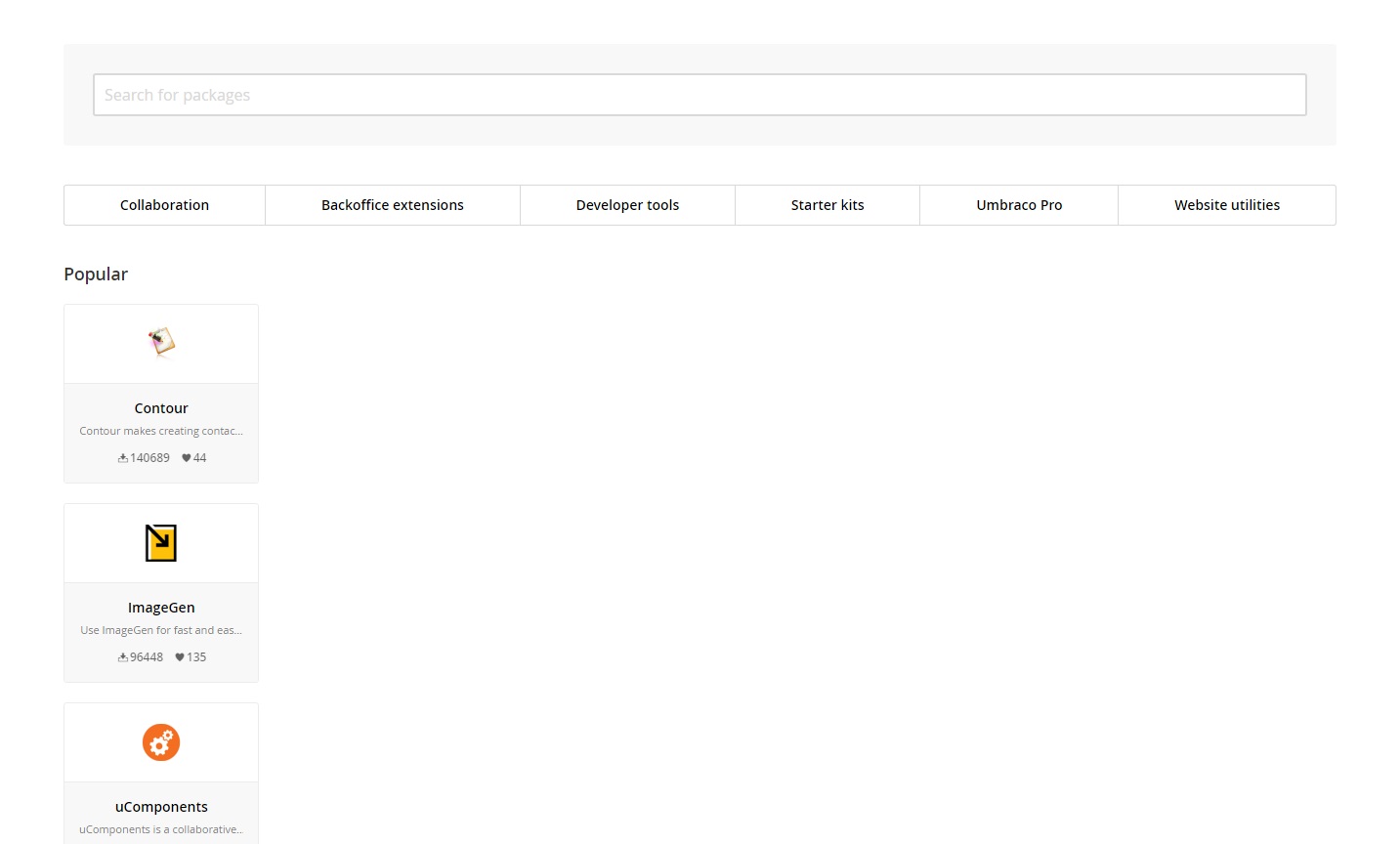
Task: Click the Search for packages field
Action: click(x=700, y=95)
